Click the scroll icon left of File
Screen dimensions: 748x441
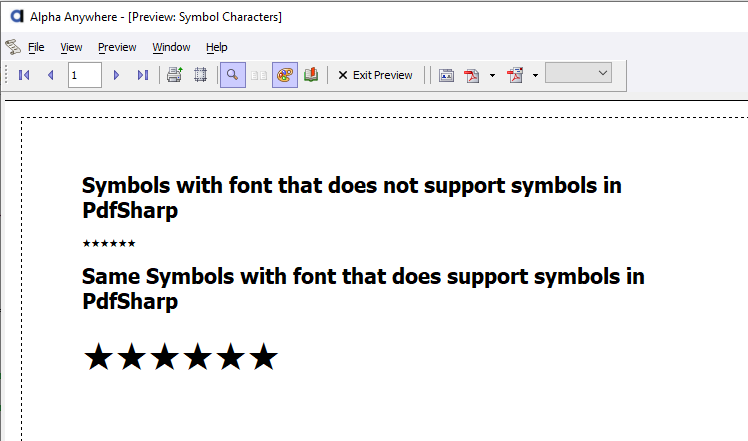pos(13,47)
